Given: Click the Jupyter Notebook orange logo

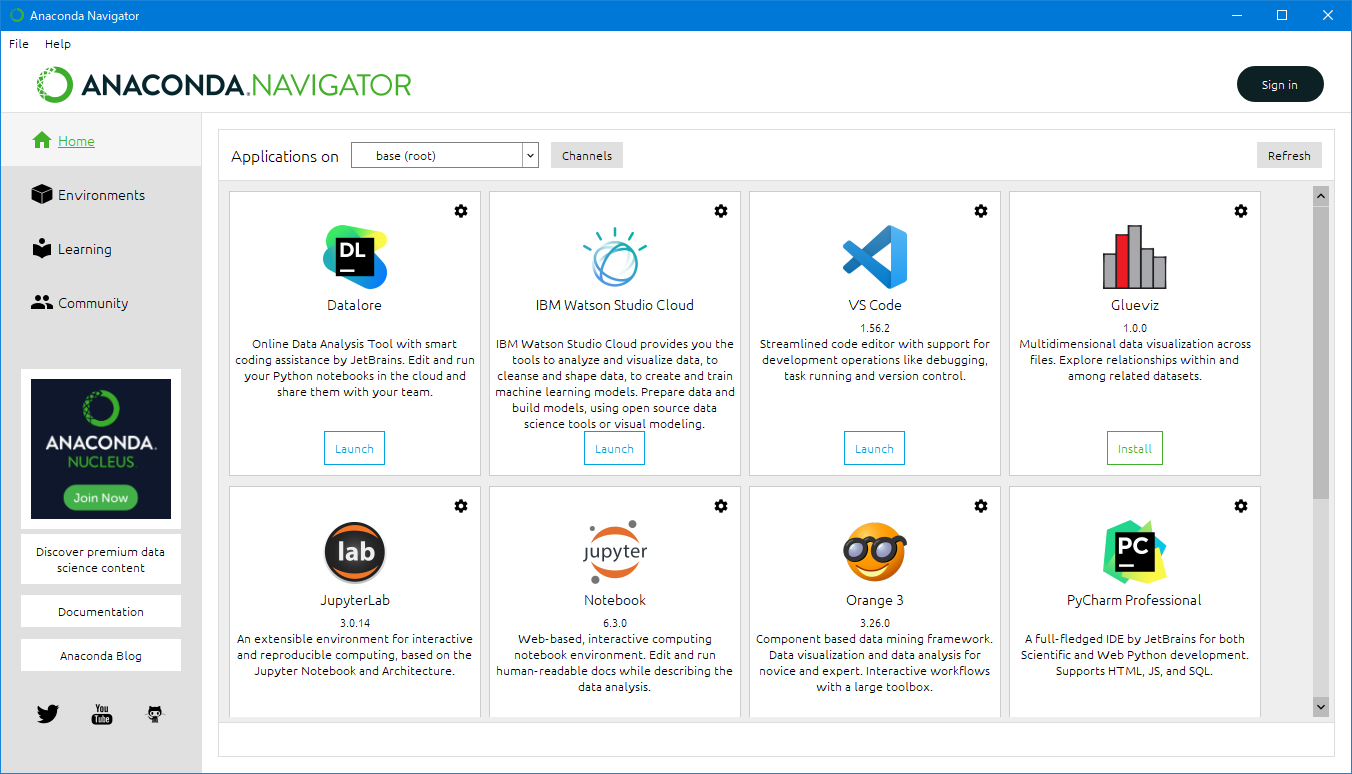Looking at the screenshot, I should tap(614, 552).
